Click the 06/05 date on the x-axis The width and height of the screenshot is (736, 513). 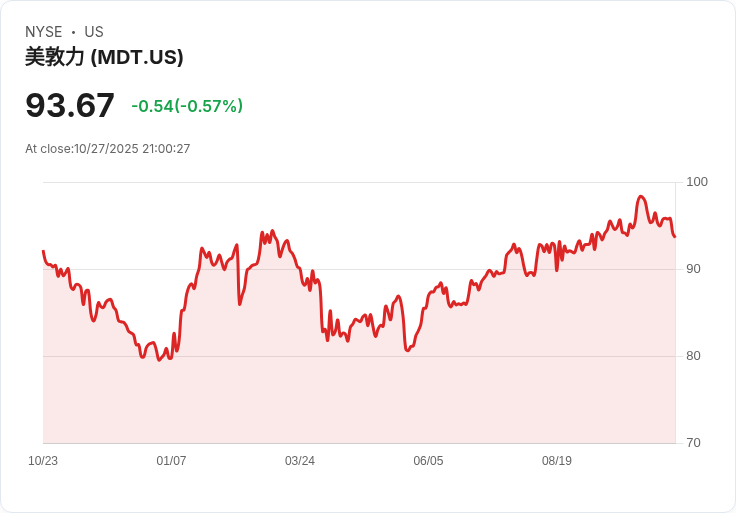428,461
